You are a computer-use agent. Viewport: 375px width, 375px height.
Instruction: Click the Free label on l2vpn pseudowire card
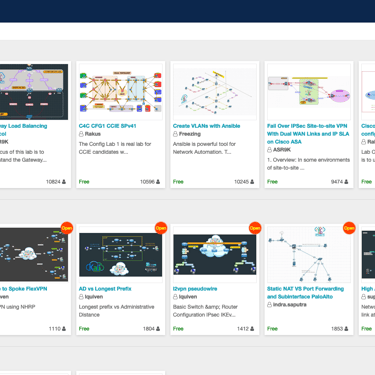click(178, 329)
